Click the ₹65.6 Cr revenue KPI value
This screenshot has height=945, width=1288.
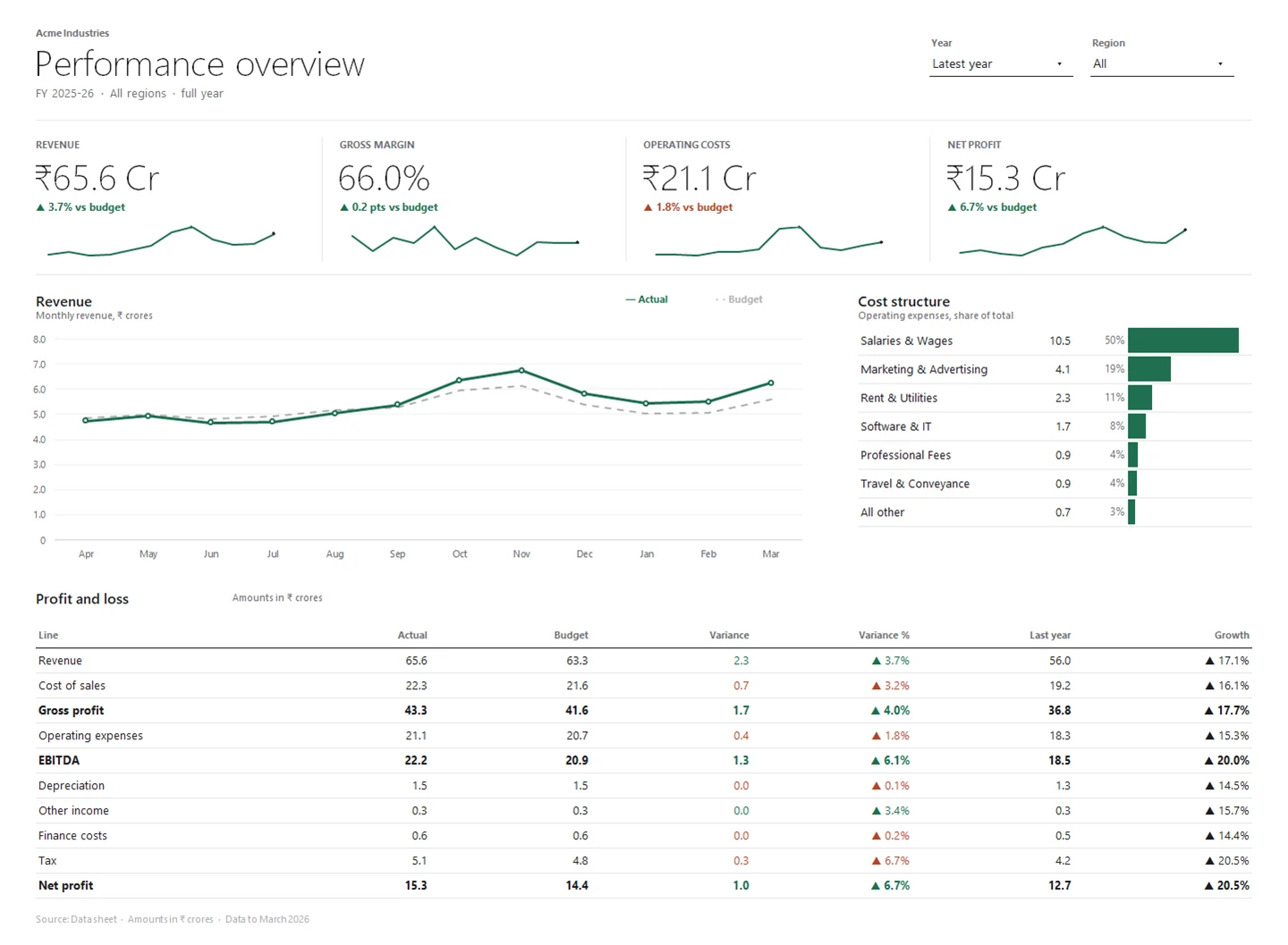pyautogui.click(x=97, y=179)
